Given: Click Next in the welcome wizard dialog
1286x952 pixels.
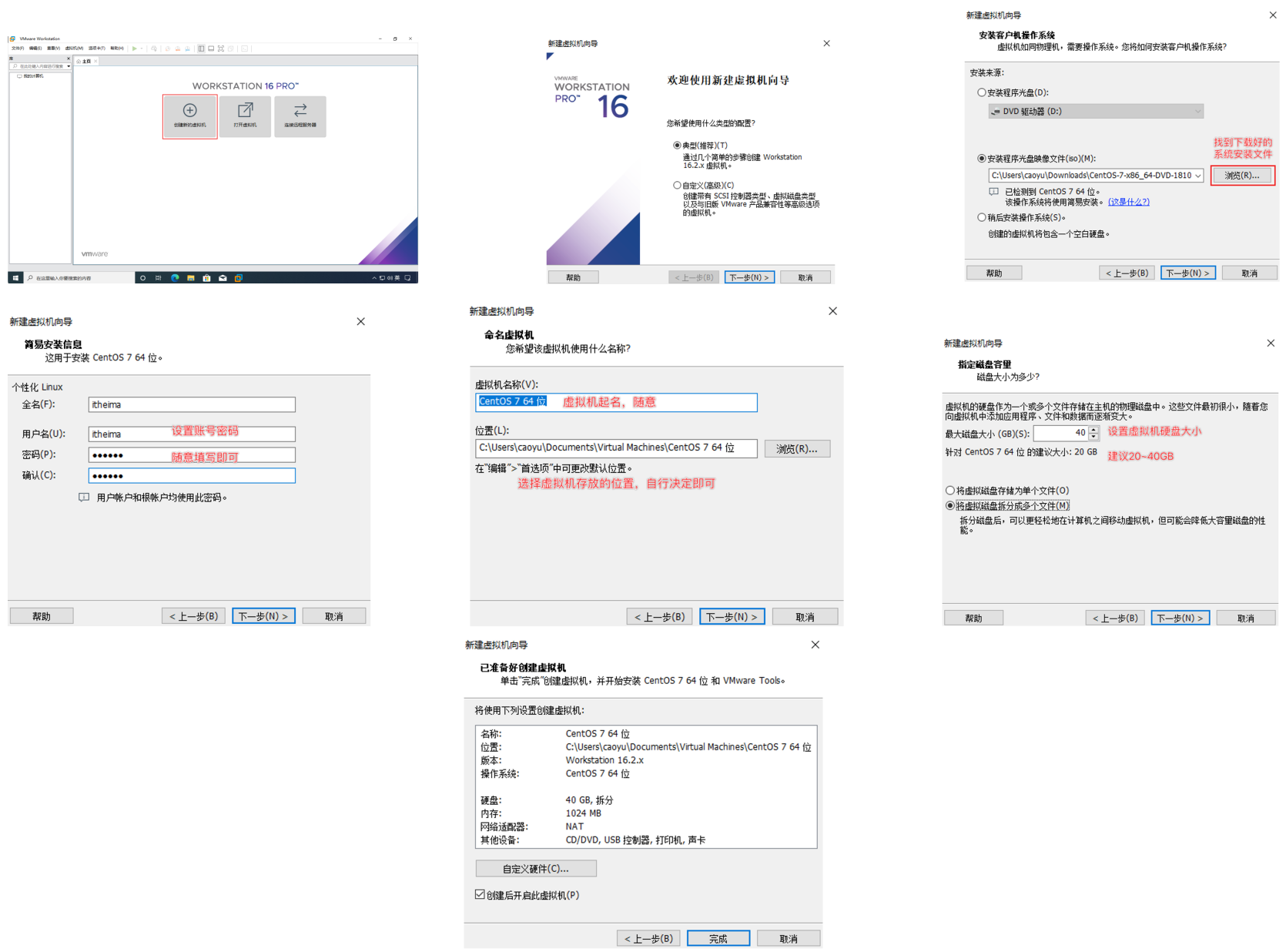Looking at the screenshot, I should click(749, 277).
